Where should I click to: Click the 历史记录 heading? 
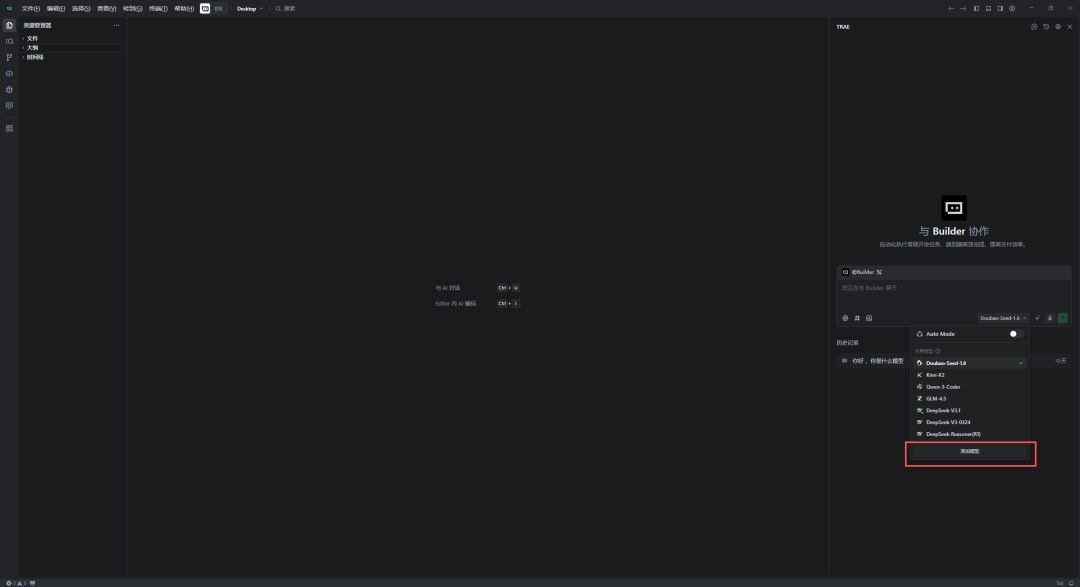pos(847,342)
